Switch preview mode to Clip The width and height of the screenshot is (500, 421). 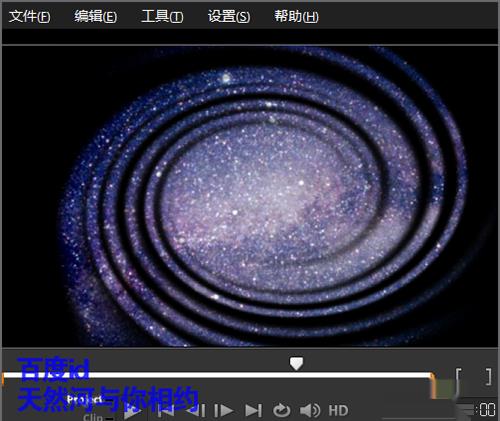tap(93, 417)
